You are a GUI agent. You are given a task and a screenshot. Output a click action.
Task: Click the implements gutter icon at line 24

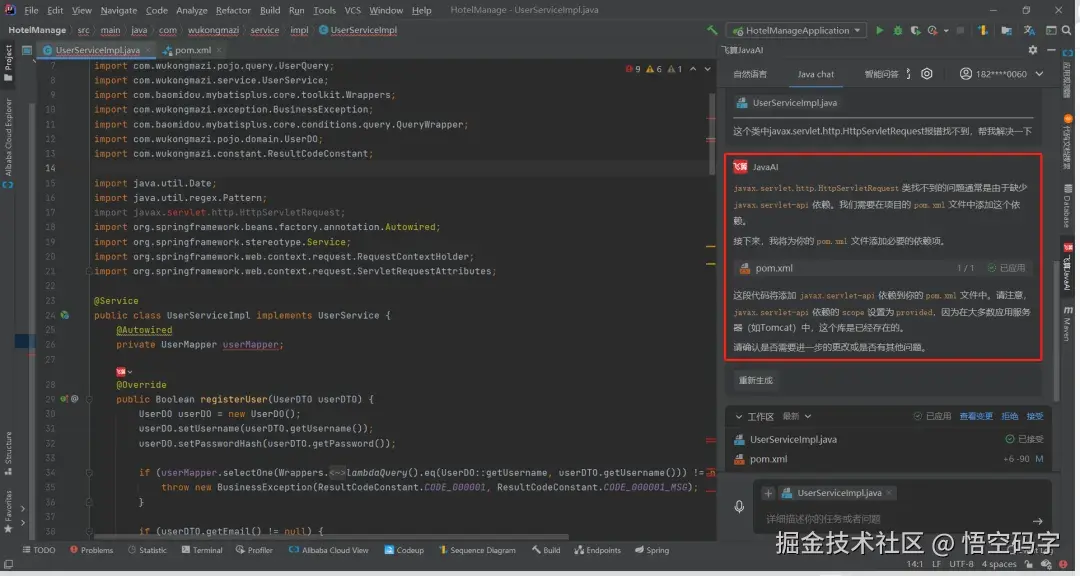click(64, 315)
